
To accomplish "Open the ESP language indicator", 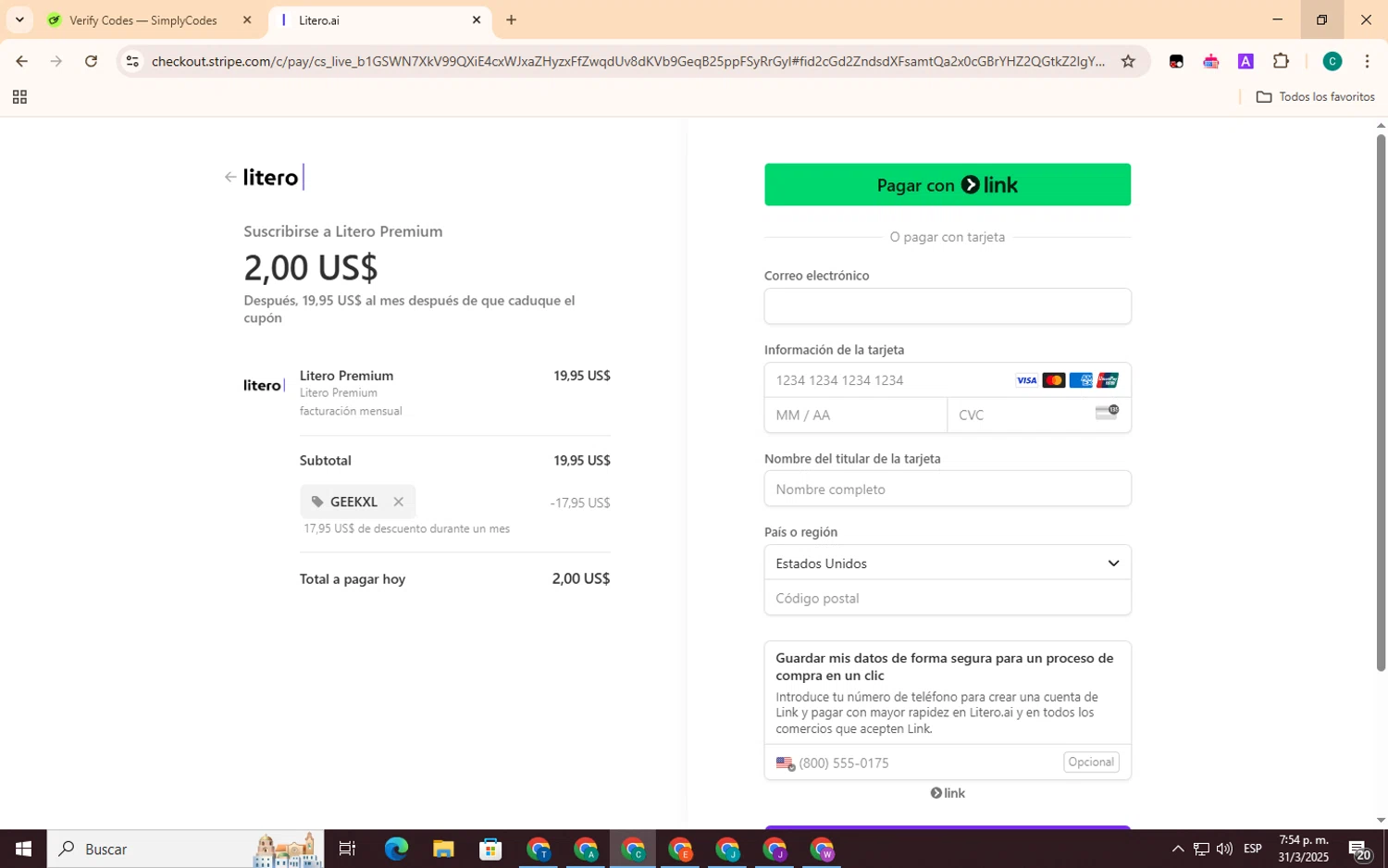I will coord(1253,849).
